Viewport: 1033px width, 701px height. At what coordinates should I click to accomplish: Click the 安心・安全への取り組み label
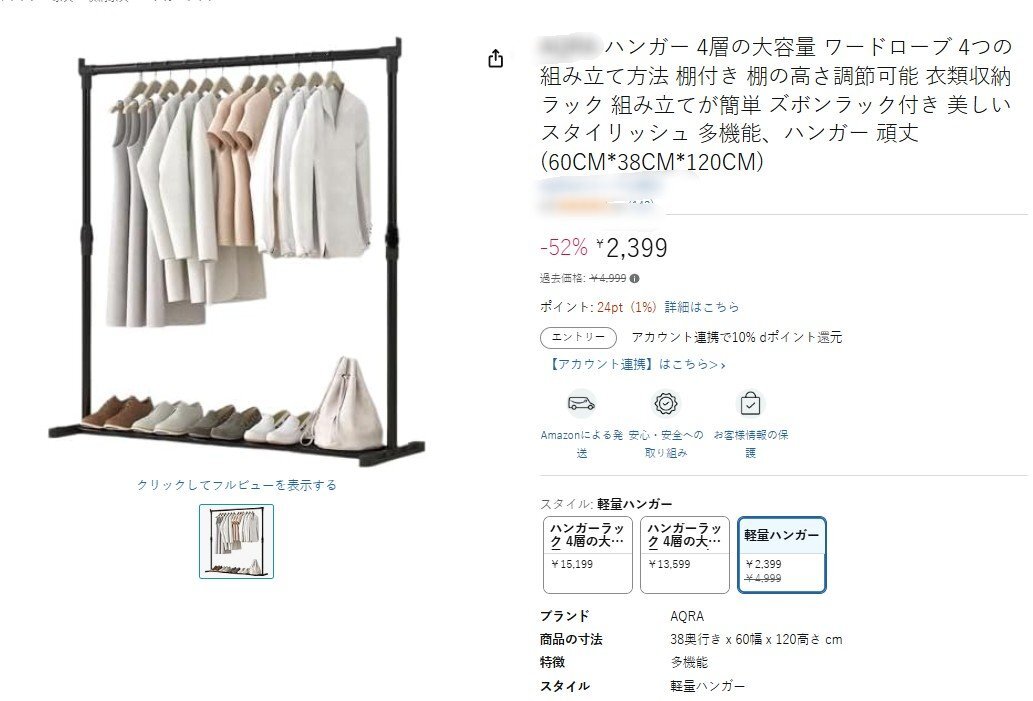[x=665, y=444]
